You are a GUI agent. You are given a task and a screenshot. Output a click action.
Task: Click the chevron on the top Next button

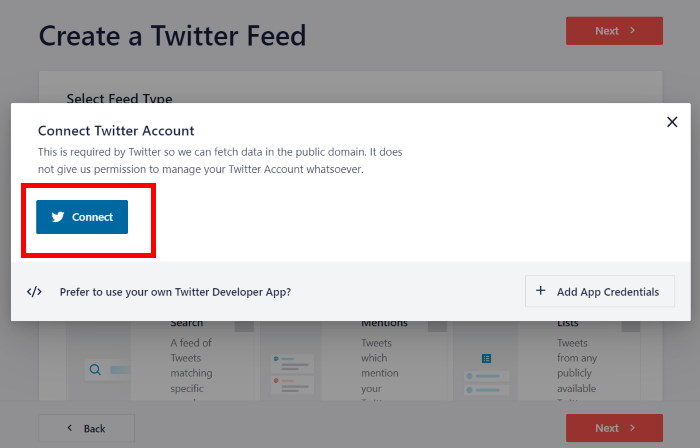(632, 30)
